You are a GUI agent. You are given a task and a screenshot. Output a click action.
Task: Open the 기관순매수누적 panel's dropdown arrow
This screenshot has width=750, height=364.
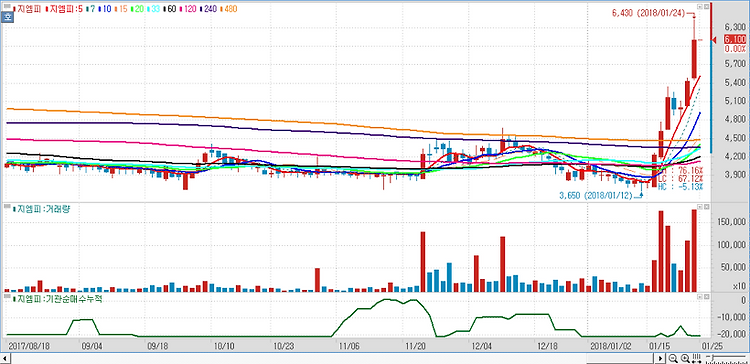[x=700, y=297]
